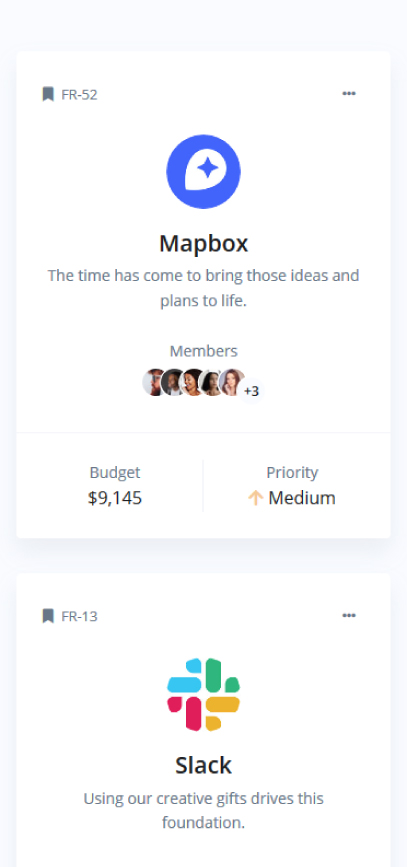Open the three-dot menu on the Mapbox card
The width and height of the screenshot is (407, 867).
(x=349, y=93)
